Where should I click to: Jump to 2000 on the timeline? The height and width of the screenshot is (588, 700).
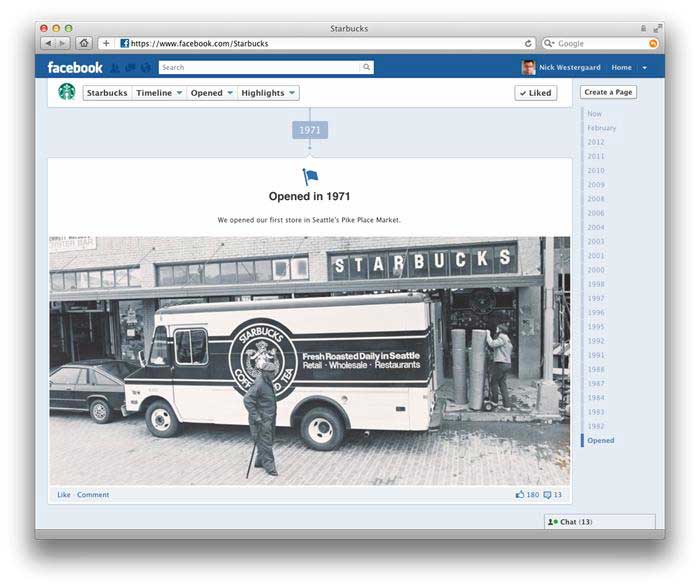pyautogui.click(x=596, y=270)
